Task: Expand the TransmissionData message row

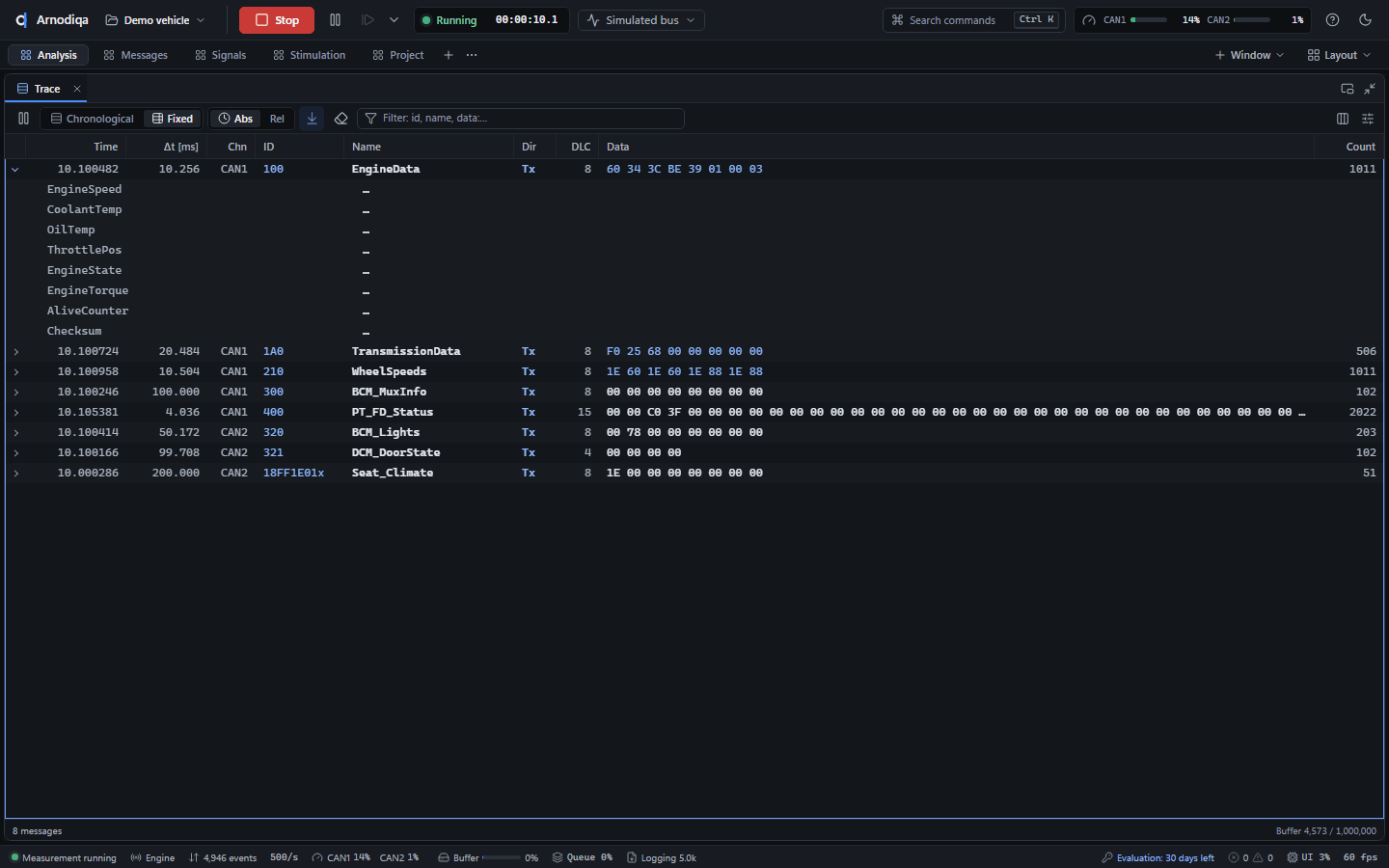Action: pos(15,352)
